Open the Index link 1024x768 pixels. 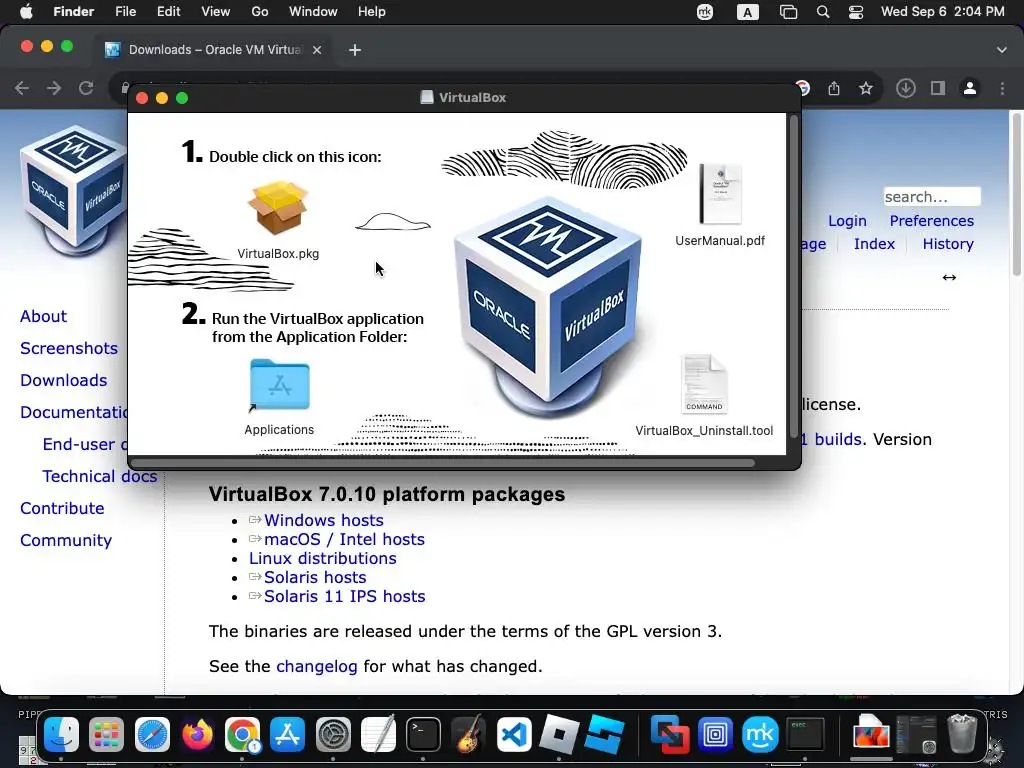click(x=874, y=244)
